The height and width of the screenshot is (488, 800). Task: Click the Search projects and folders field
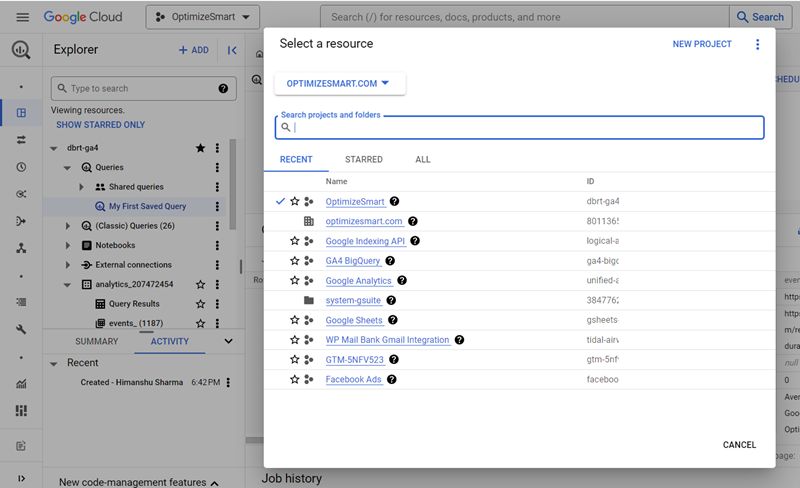[x=519, y=128]
